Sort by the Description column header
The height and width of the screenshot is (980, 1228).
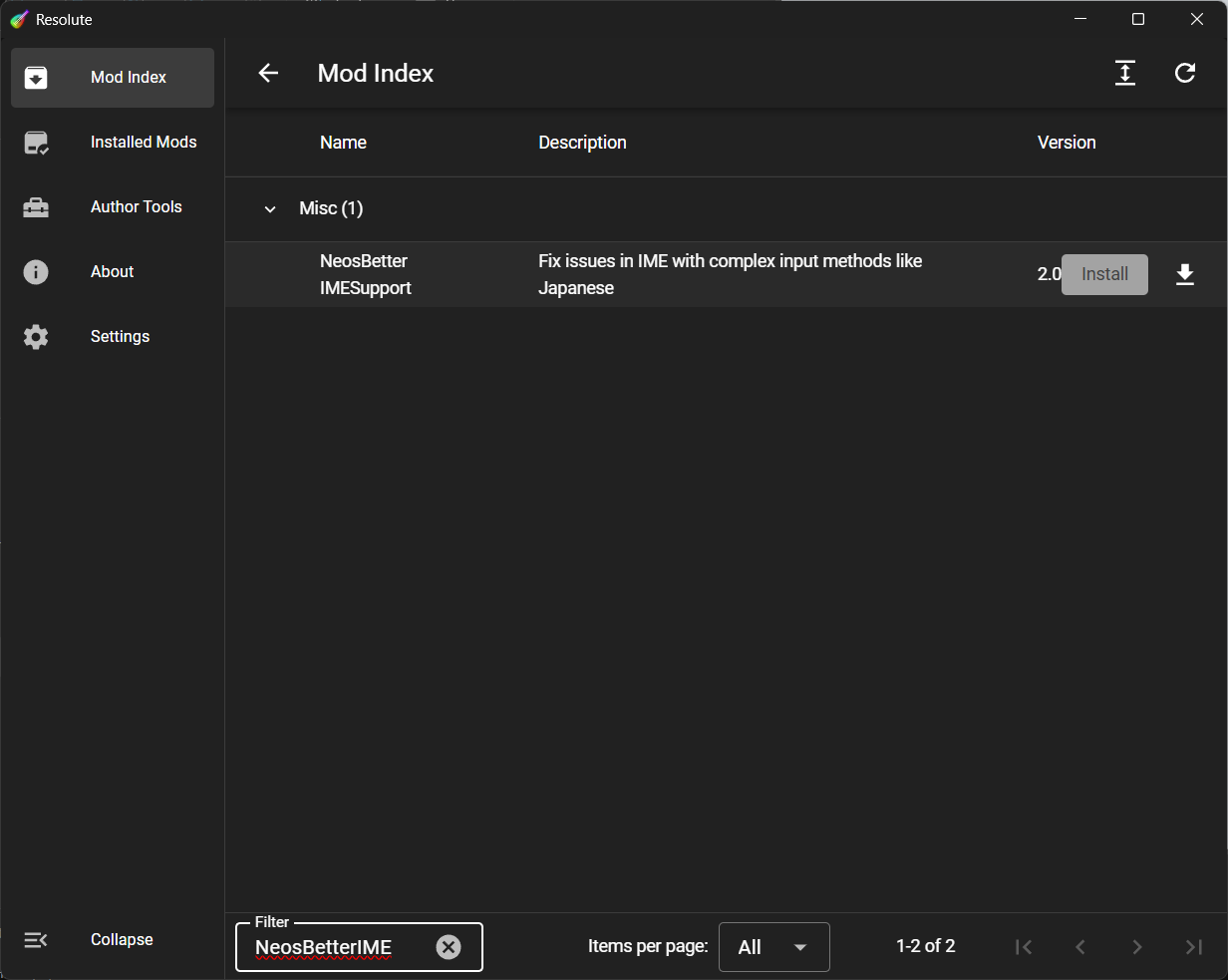pyautogui.click(x=582, y=143)
